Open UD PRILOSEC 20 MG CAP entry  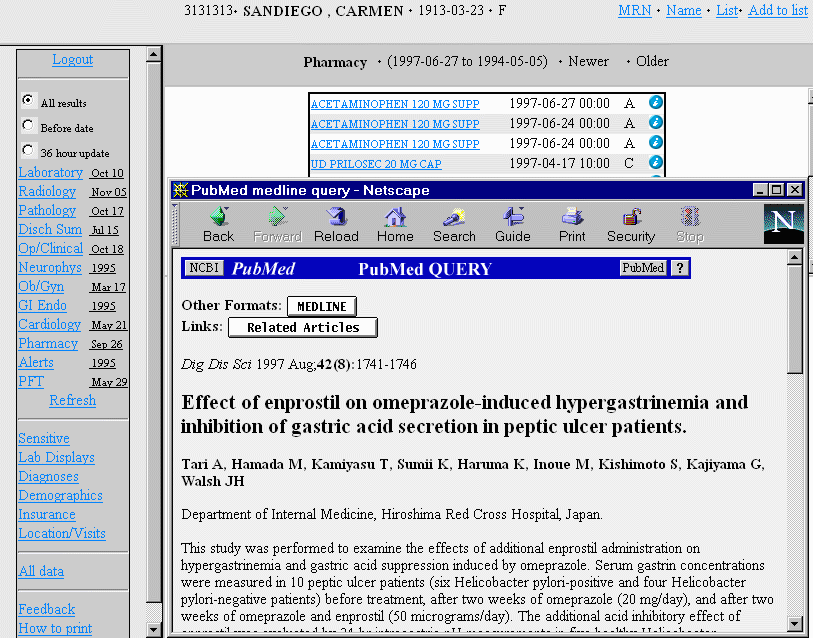pos(376,163)
